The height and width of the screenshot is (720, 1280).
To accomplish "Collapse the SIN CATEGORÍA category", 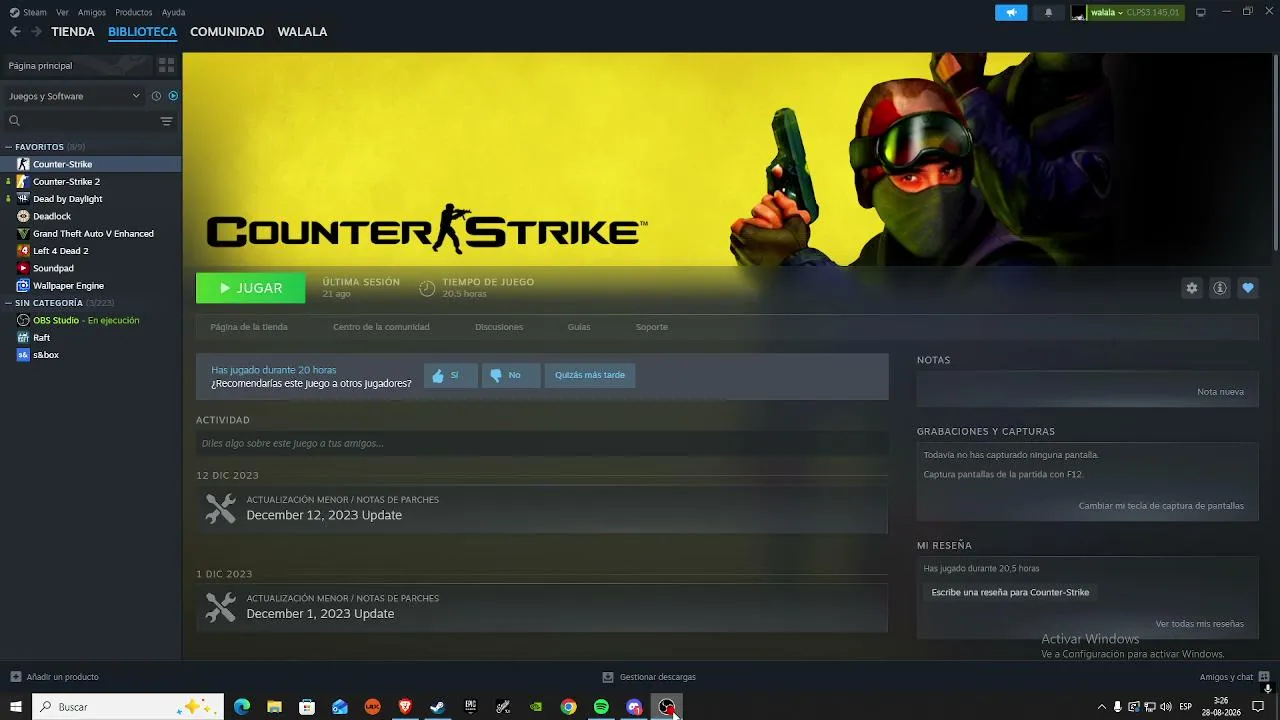I will tap(9, 303).
